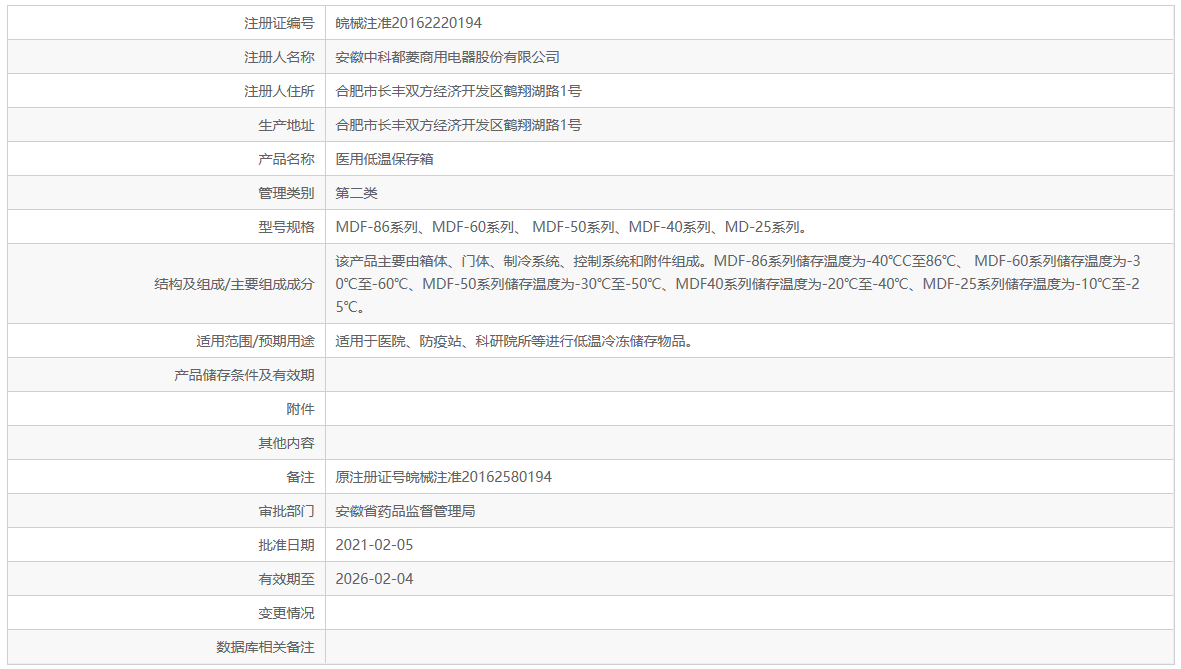1181x669 pixels.
Task: Select the 生产地址 label
Action: click(286, 125)
